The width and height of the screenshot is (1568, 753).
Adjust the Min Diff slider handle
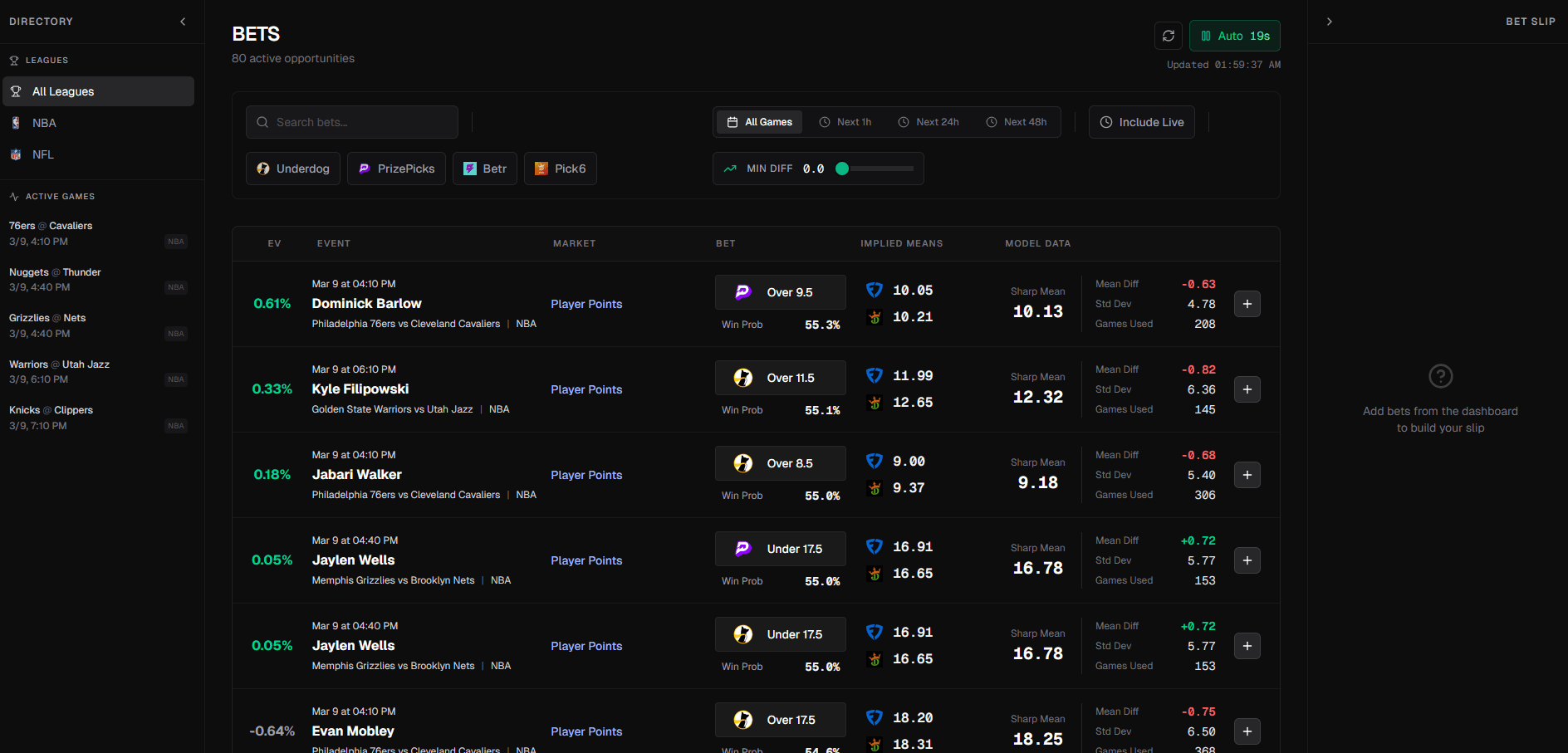[842, 169]
